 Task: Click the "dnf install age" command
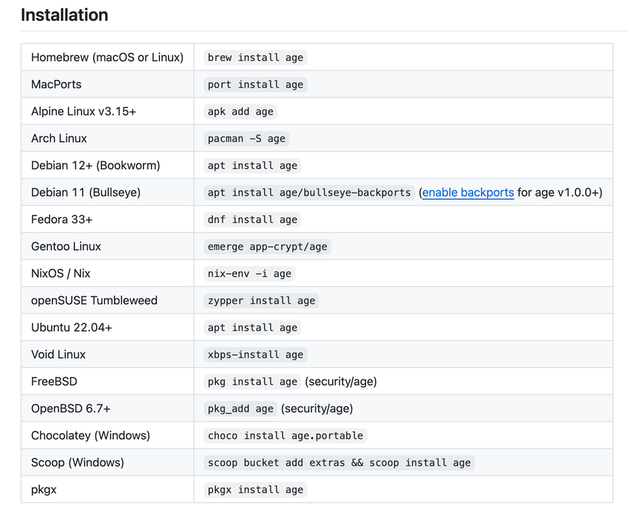coord(252,219)
